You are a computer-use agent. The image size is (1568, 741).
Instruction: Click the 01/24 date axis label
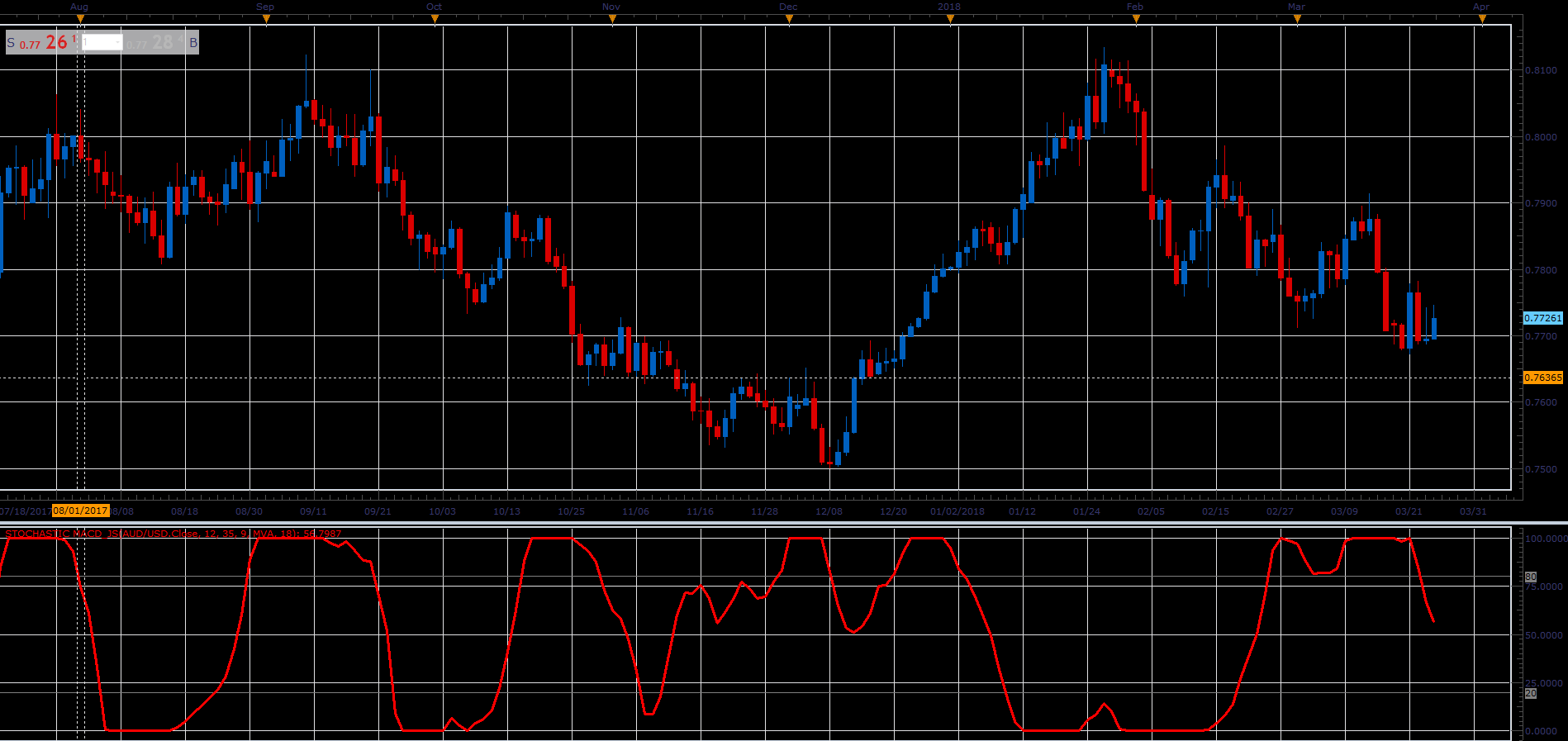[1087, 511]
